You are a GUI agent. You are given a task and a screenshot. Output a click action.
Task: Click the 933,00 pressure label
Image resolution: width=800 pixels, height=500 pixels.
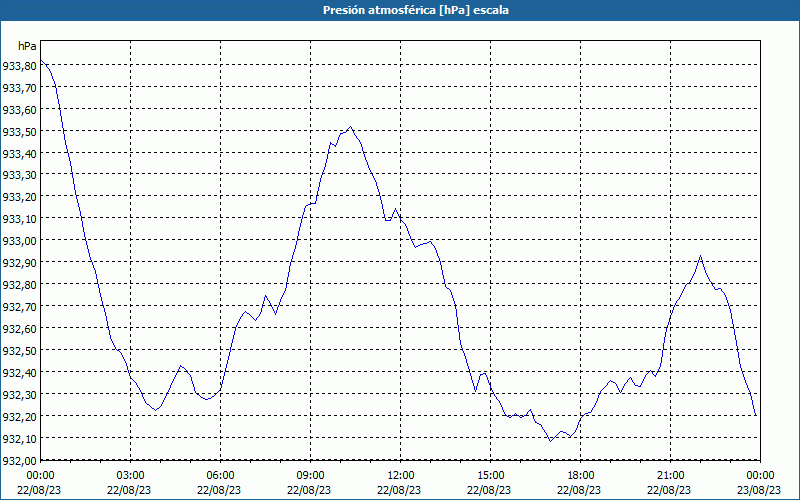click(x=19, y=241)
